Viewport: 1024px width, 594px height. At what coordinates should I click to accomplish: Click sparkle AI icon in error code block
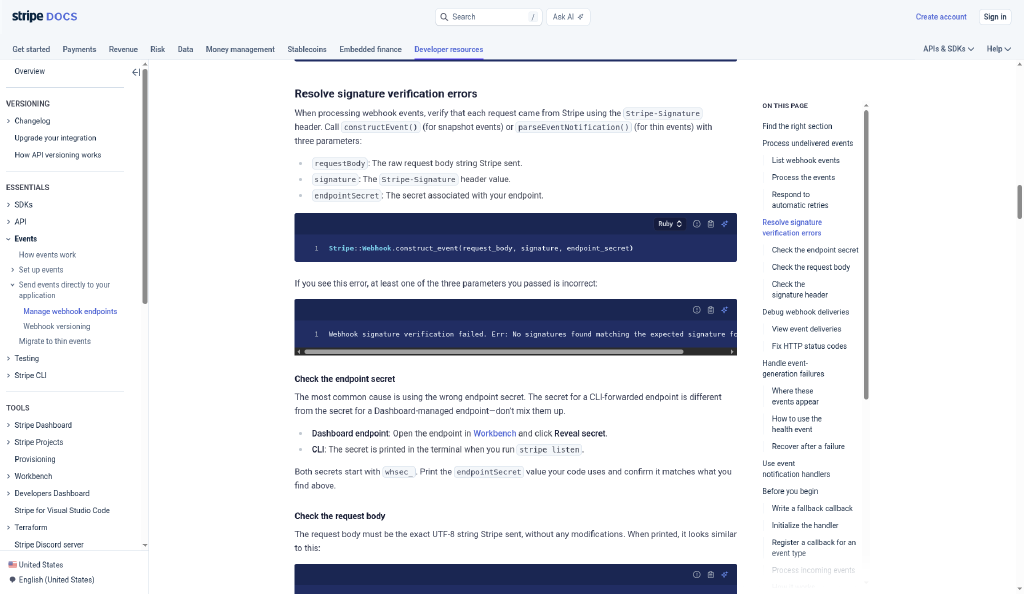pos(724,310)
